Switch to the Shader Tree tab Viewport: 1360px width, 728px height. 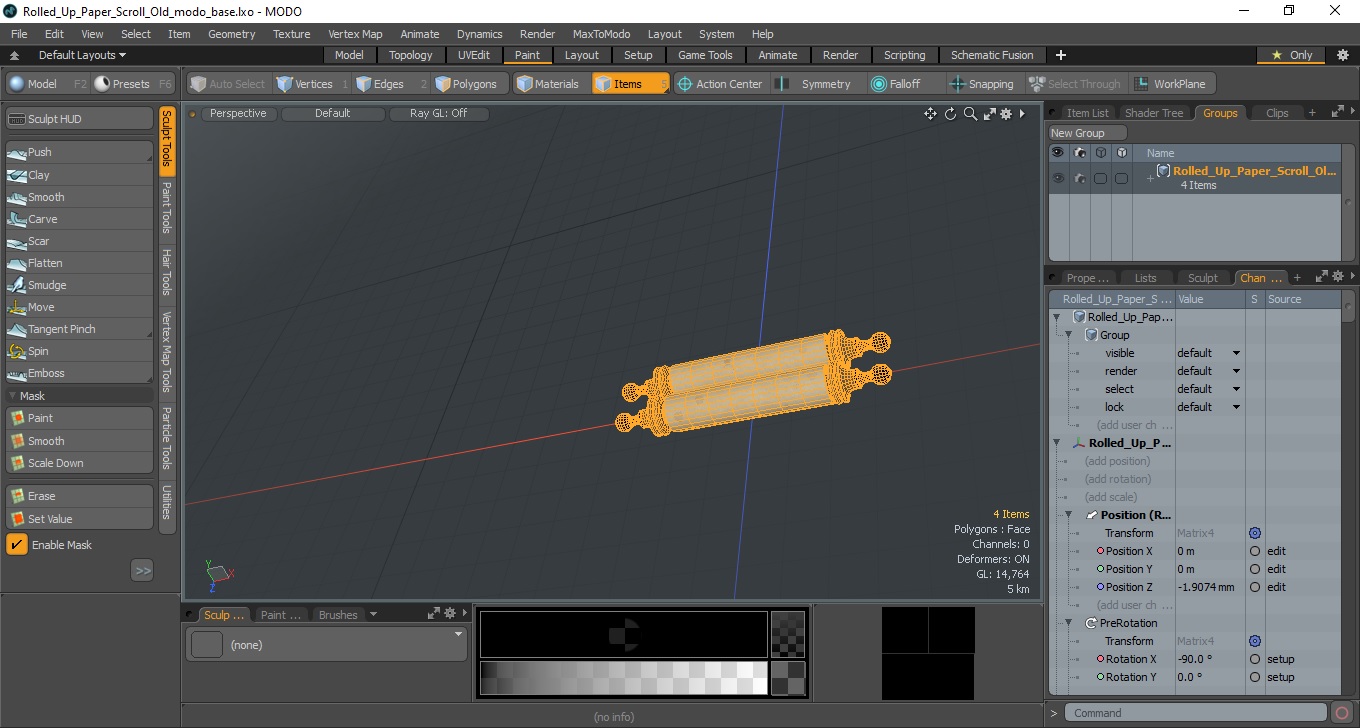pyautogui.click(x=1153, y=113)
